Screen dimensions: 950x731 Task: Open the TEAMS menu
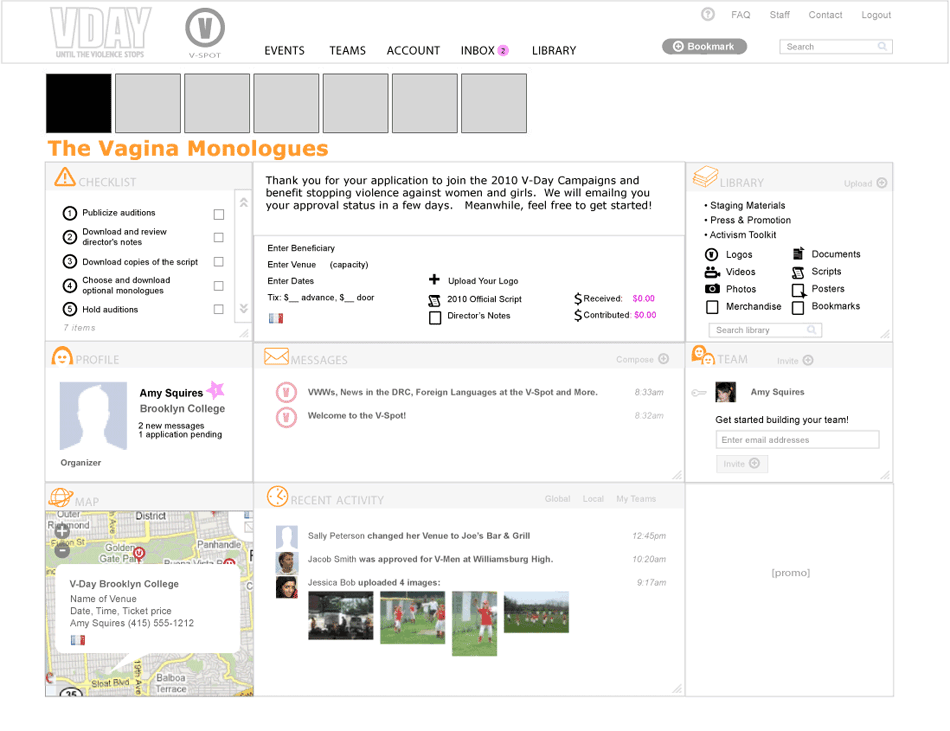347,51
